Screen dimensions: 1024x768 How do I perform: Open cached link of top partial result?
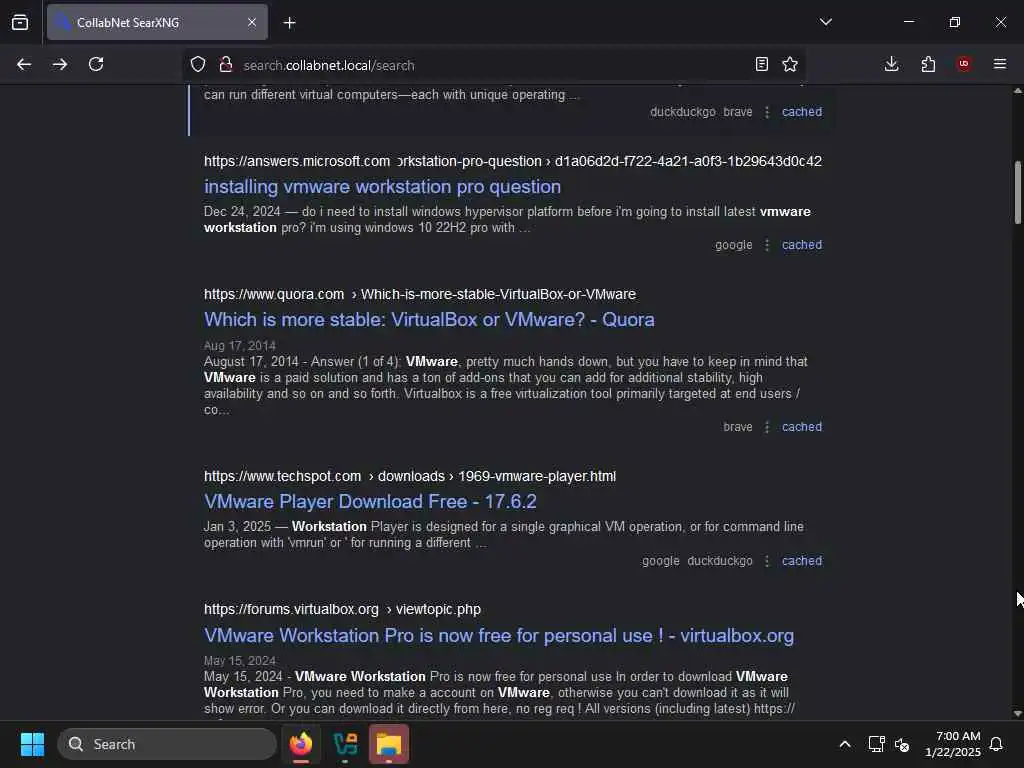click(802, 112)
